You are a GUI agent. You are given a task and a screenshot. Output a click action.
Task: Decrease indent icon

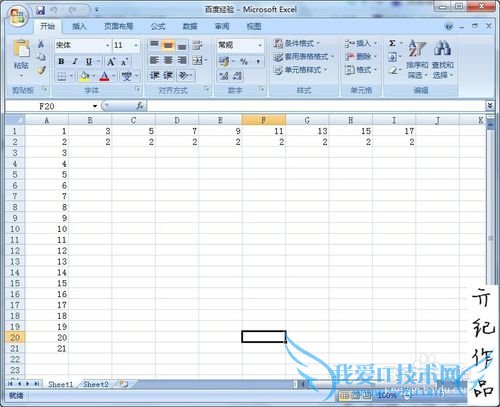(x=154, y=76)
